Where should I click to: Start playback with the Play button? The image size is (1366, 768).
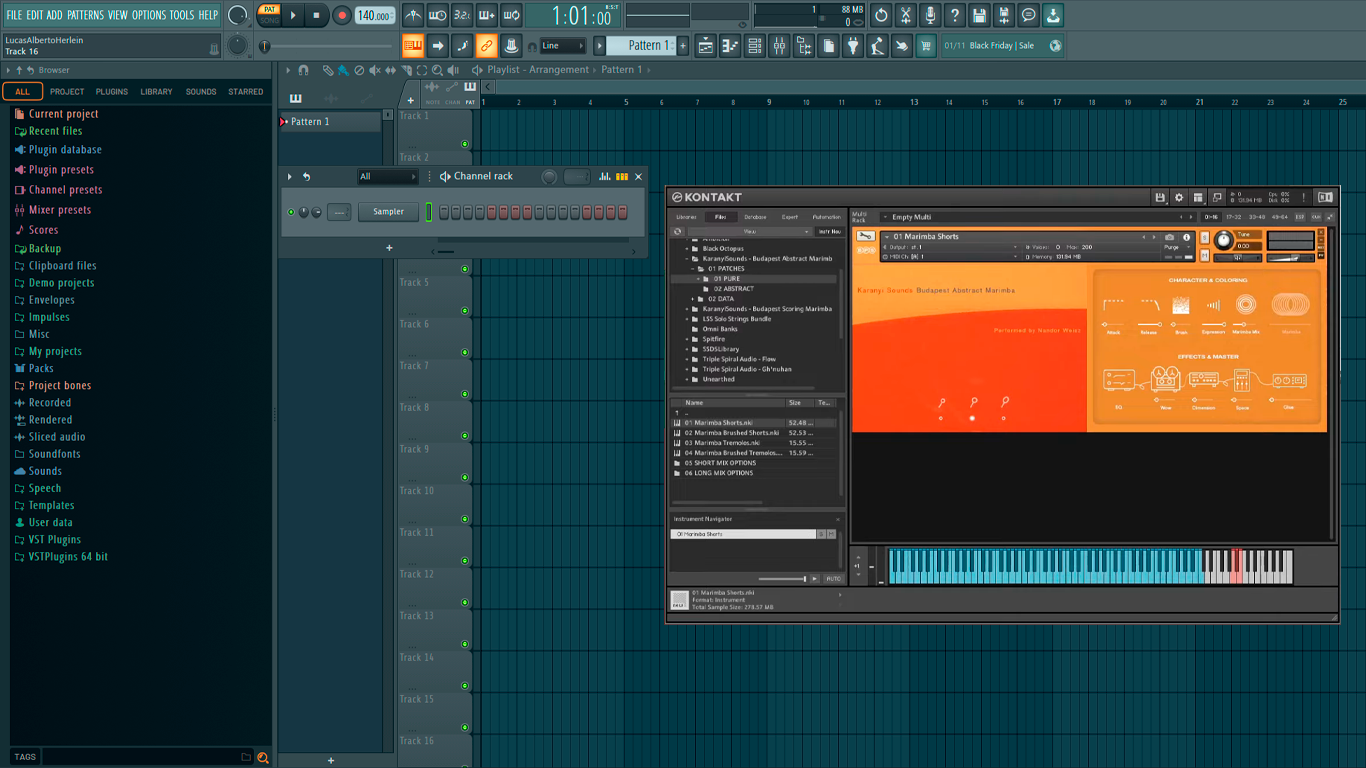[x=293, y=15]
